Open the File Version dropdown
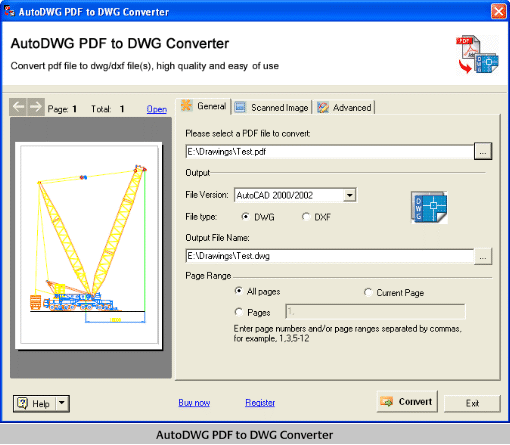The height and width of the screenshot is (445, 510). click(x=349, y=195)
